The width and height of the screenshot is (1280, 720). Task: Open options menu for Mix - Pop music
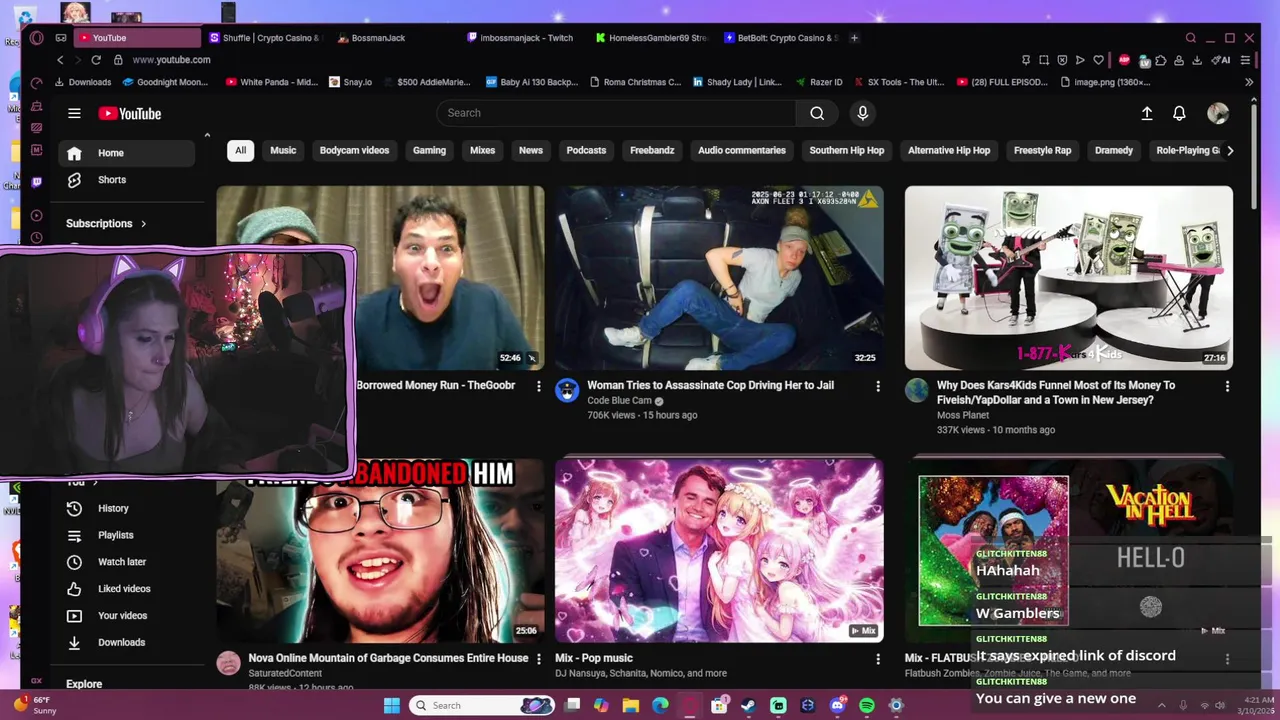(878, 659)
